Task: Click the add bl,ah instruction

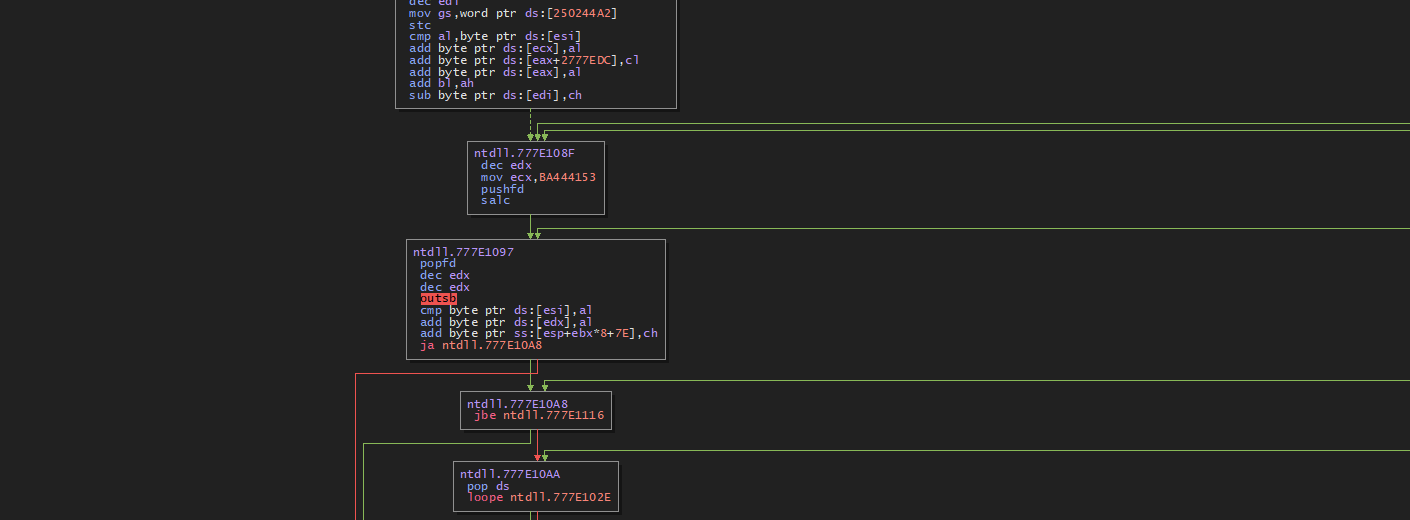Action: (441, 83)
